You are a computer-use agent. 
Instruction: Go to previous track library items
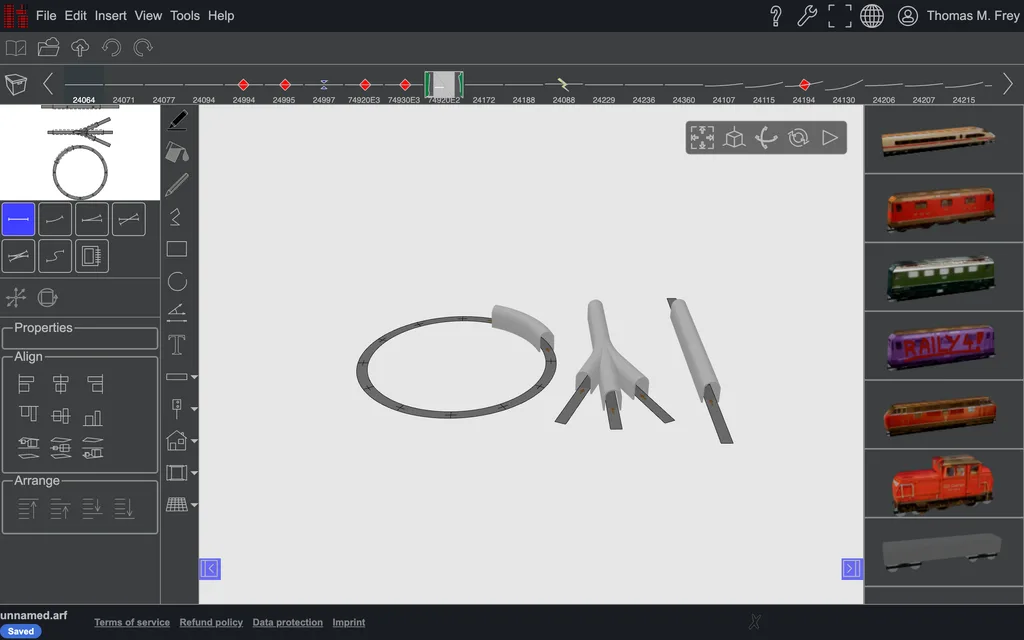pyautogui.click(x=48, y=84)
